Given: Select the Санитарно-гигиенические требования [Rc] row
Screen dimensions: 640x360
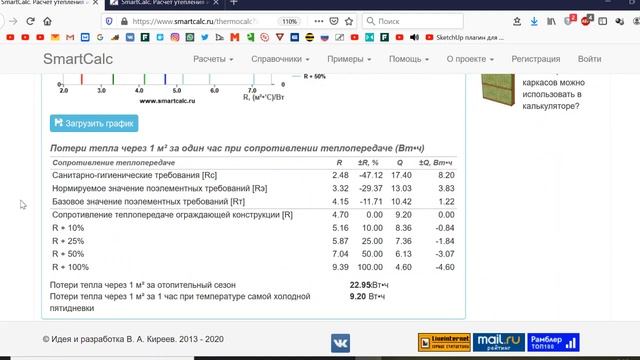Looking at the screenshot, I should tap(253, 175).
